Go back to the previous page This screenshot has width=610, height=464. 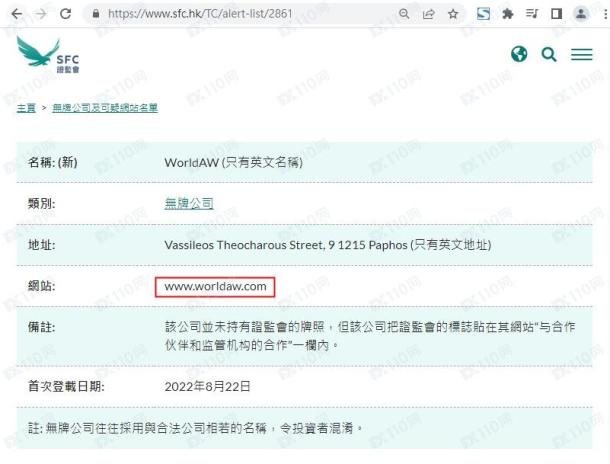[17, 14]
